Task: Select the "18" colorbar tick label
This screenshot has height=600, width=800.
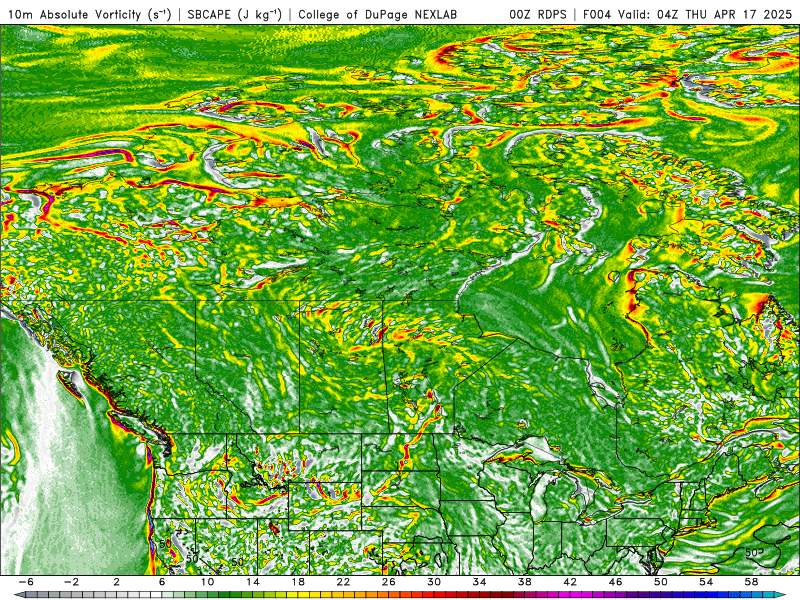Action: pos(298,582)
